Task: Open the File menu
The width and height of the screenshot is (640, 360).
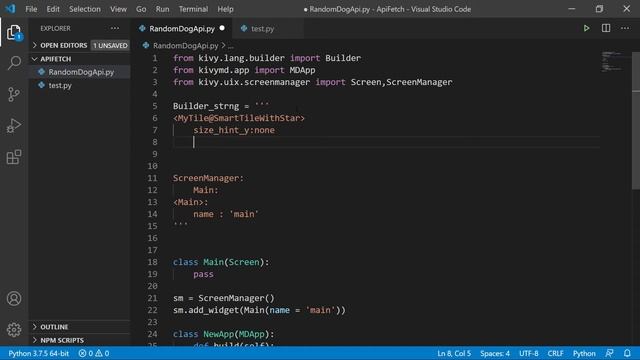Action: pyautogui.click(x=31, y=9)
